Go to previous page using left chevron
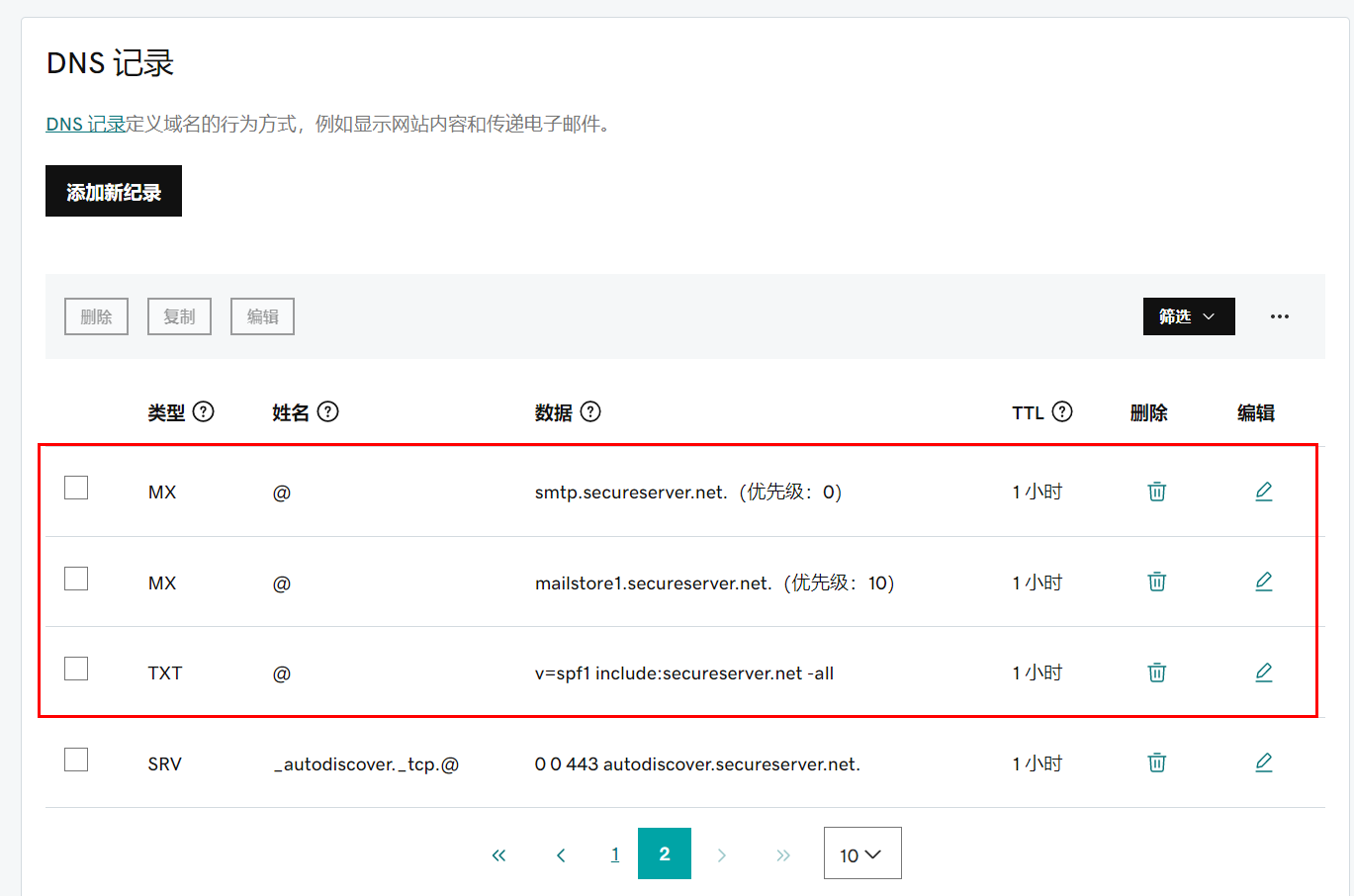Image resolution: width=1354 pixels, height=896 pixels. [561, 855]
